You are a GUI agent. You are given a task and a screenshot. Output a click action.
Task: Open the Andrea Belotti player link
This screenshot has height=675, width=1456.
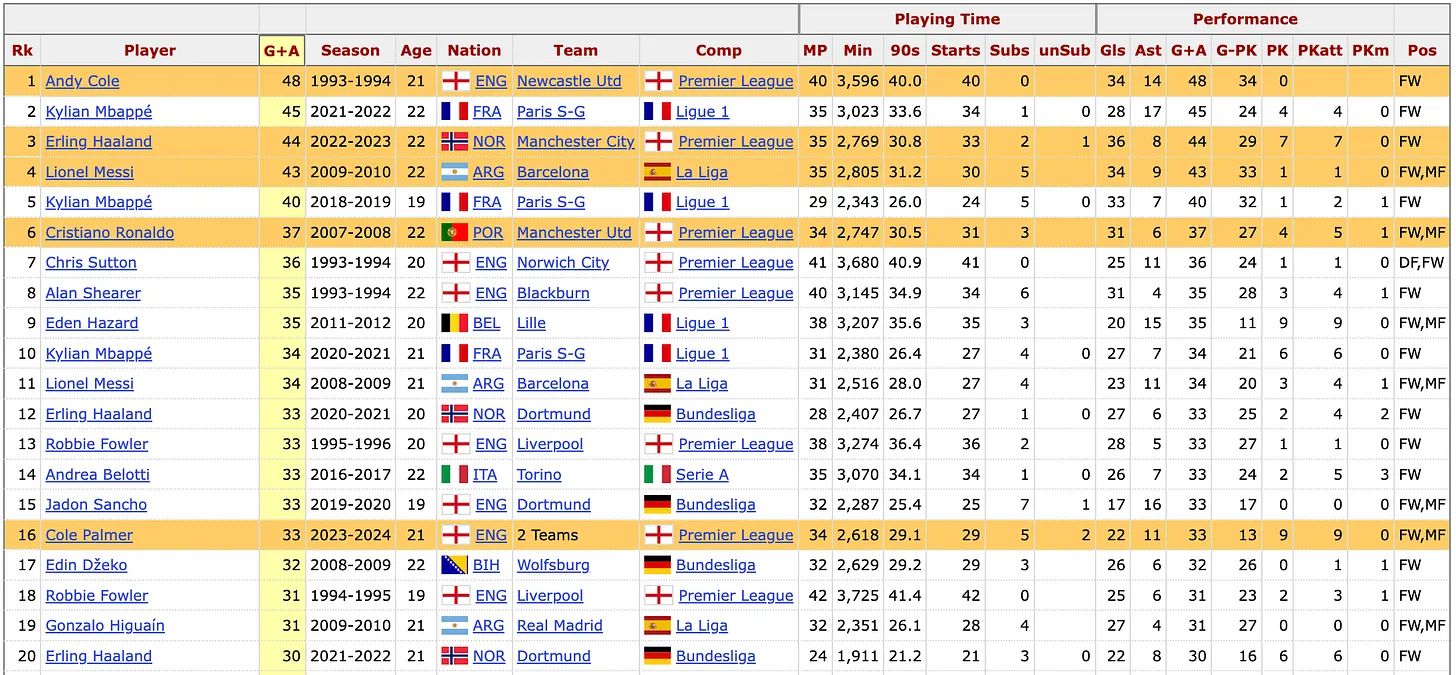98,474
